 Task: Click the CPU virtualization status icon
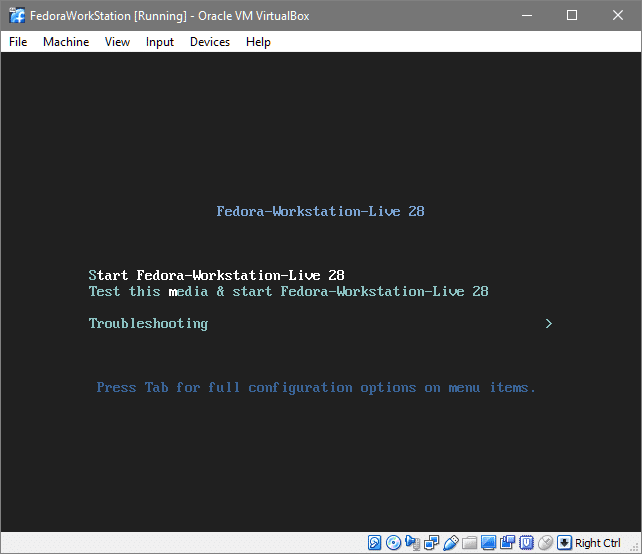point(526,543)
